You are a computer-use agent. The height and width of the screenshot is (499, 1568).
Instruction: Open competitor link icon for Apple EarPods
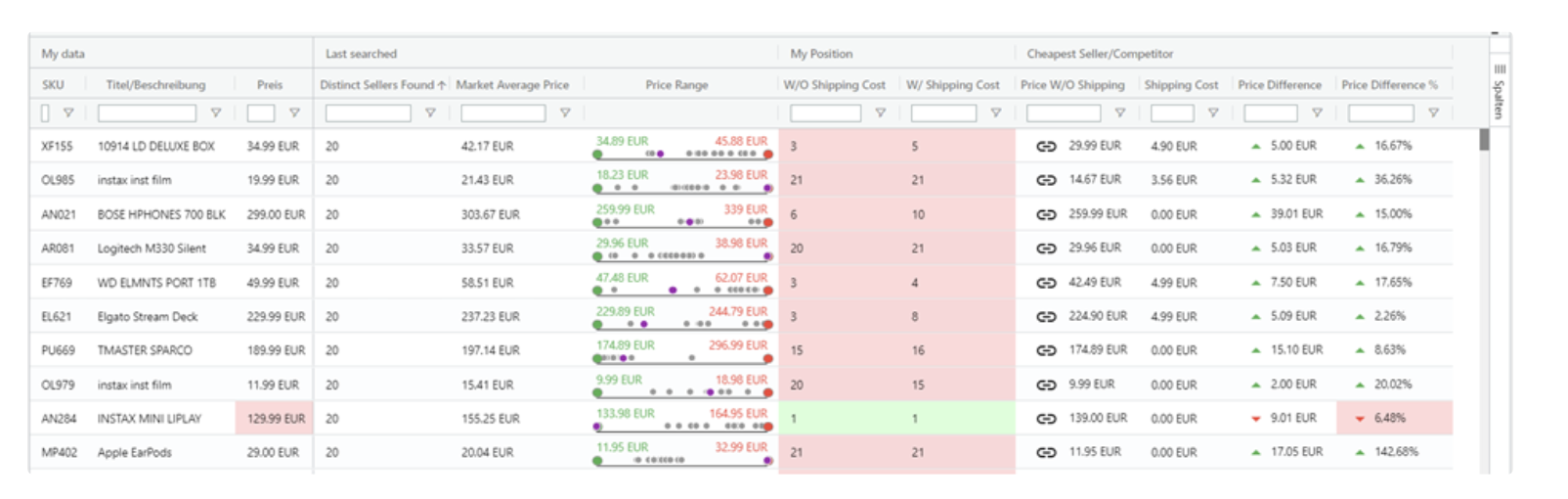(1046, 452)
